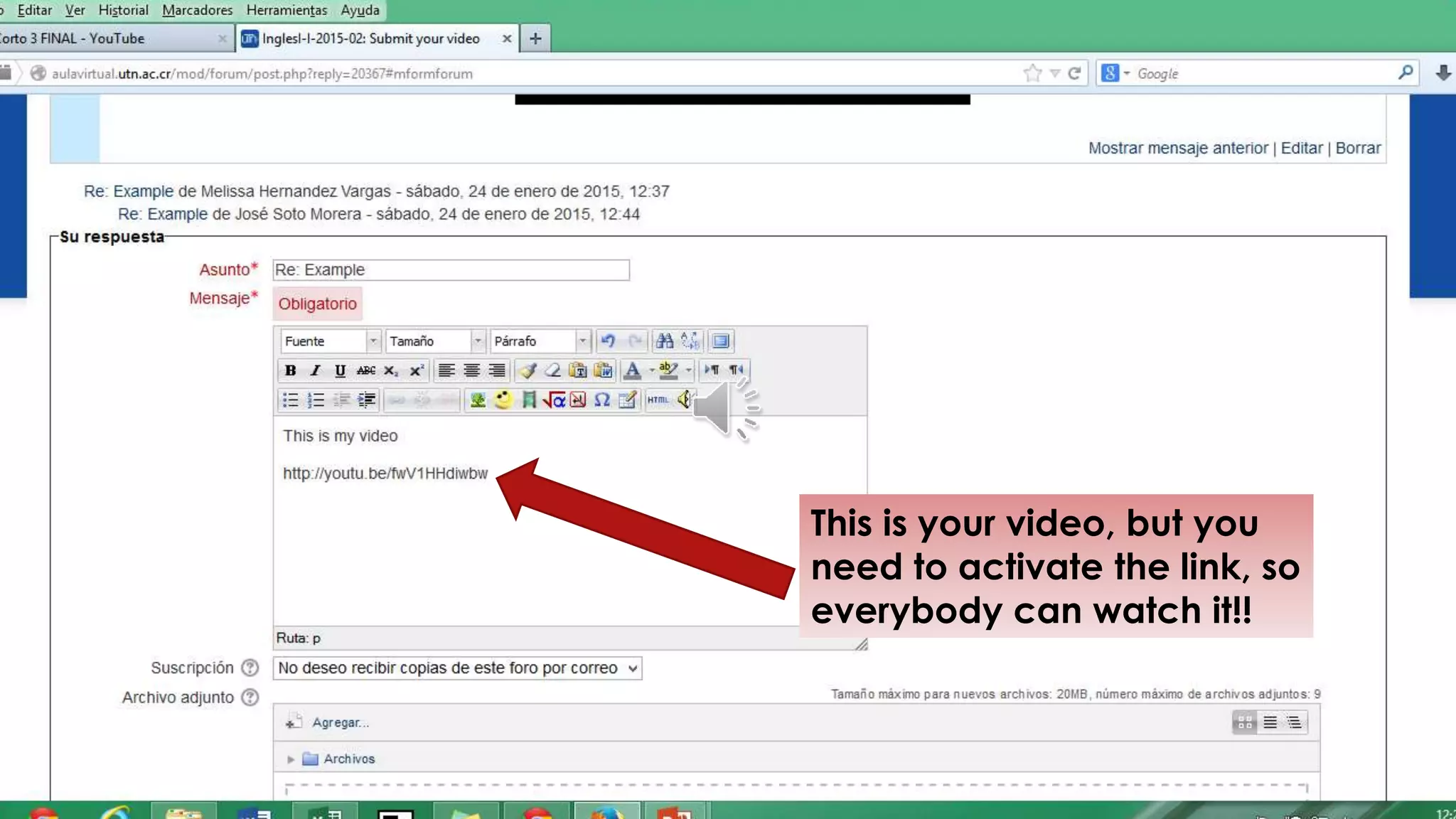This screenshot has height=819, width=1456.
Task: Open the Ayuda menu
Action: (x=360, y=10)
